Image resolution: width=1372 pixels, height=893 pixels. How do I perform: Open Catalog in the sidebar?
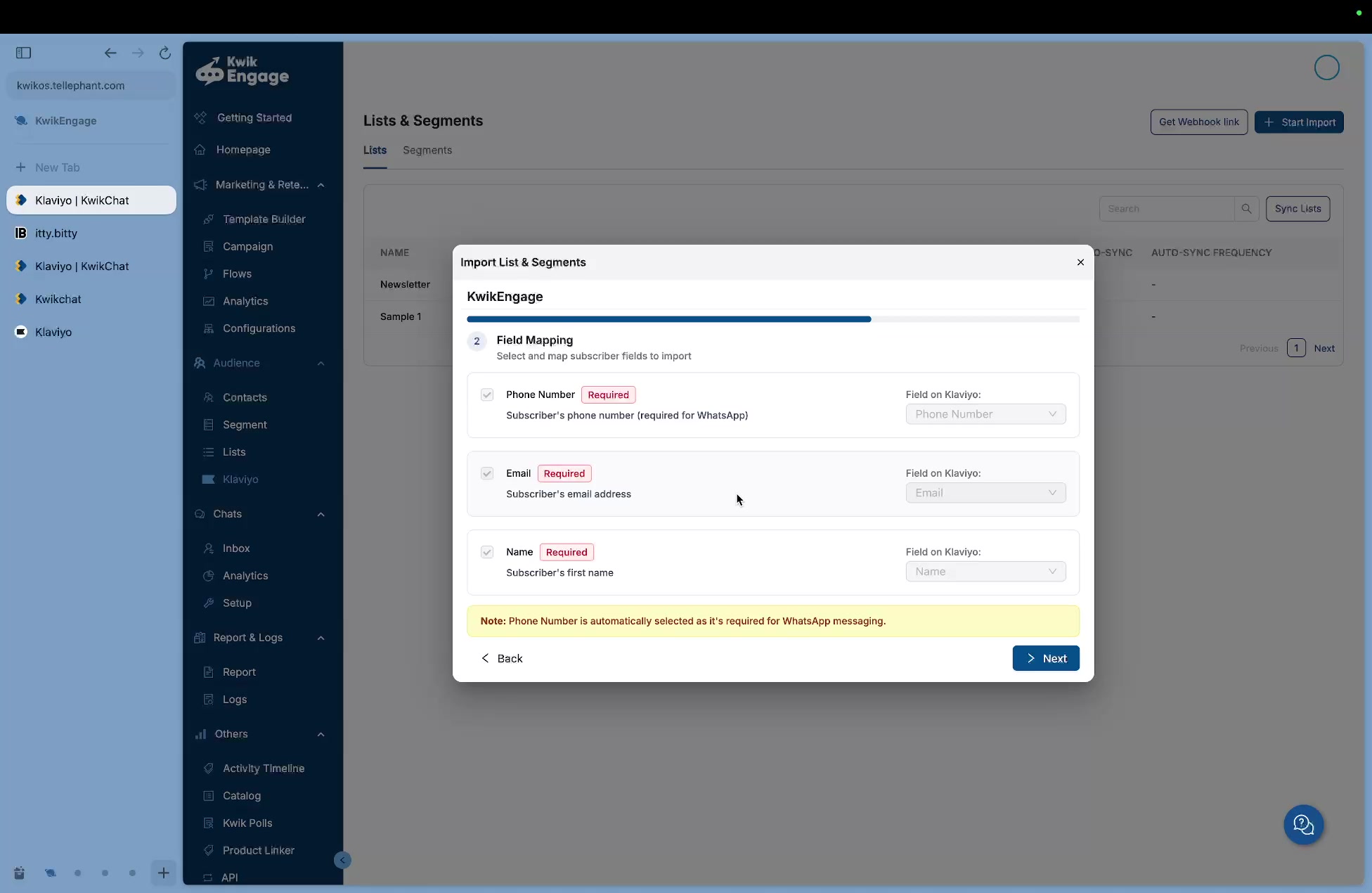(242, 796)
